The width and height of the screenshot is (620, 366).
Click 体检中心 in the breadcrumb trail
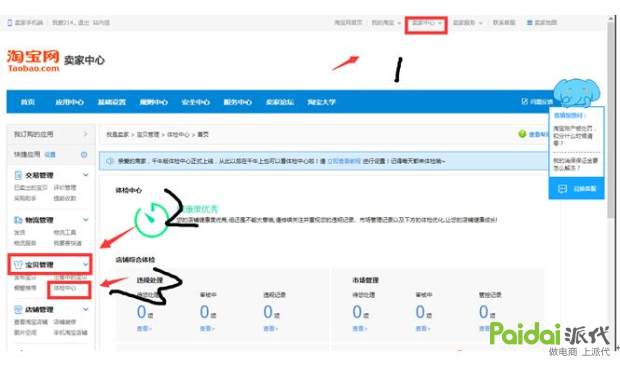coord(178,135)
